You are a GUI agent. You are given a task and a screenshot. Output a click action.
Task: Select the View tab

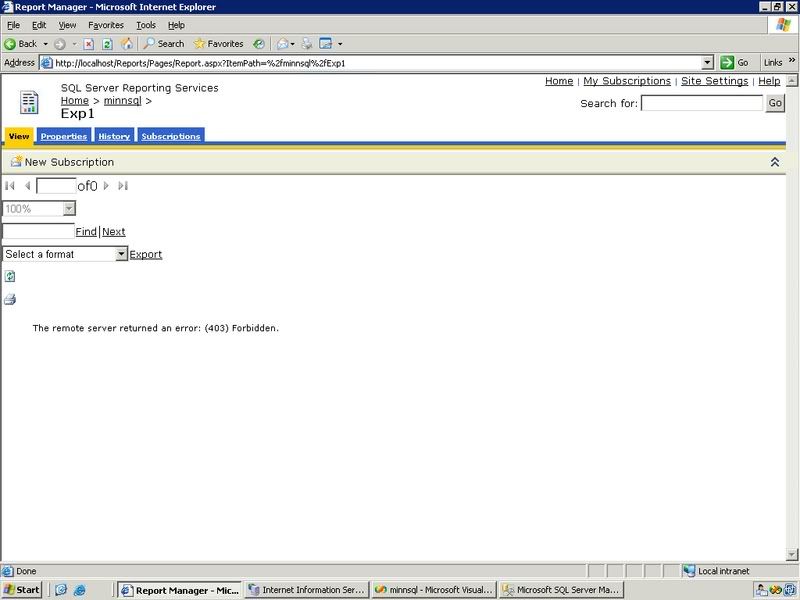click(19, 136)
